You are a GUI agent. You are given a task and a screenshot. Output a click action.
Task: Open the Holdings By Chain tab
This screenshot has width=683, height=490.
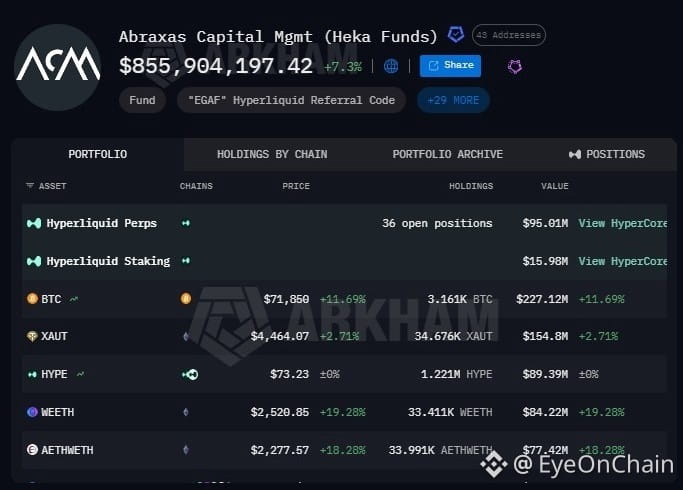pos(272,154)
